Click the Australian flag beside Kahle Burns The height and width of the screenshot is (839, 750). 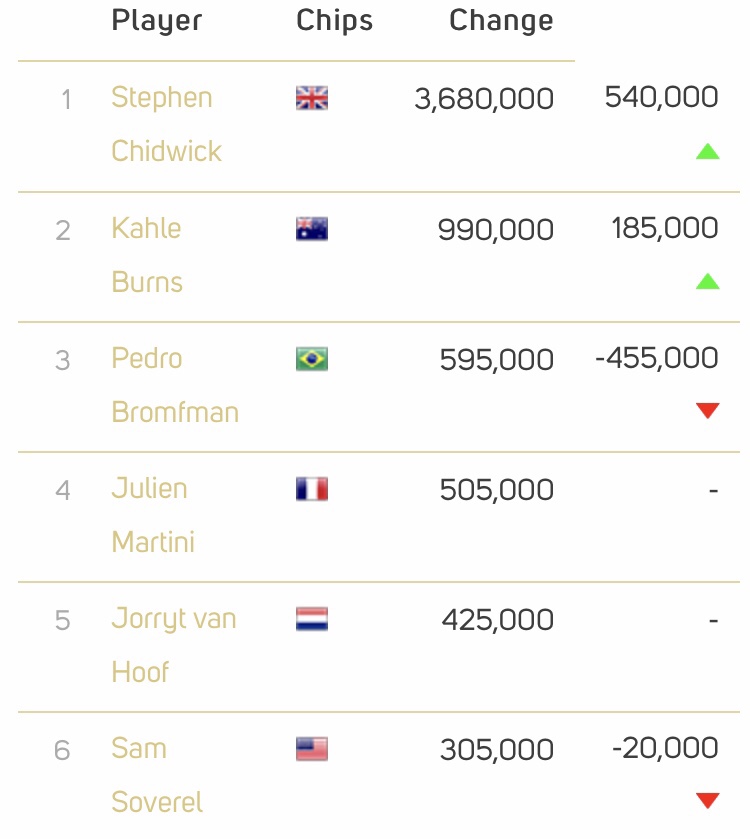312,229
